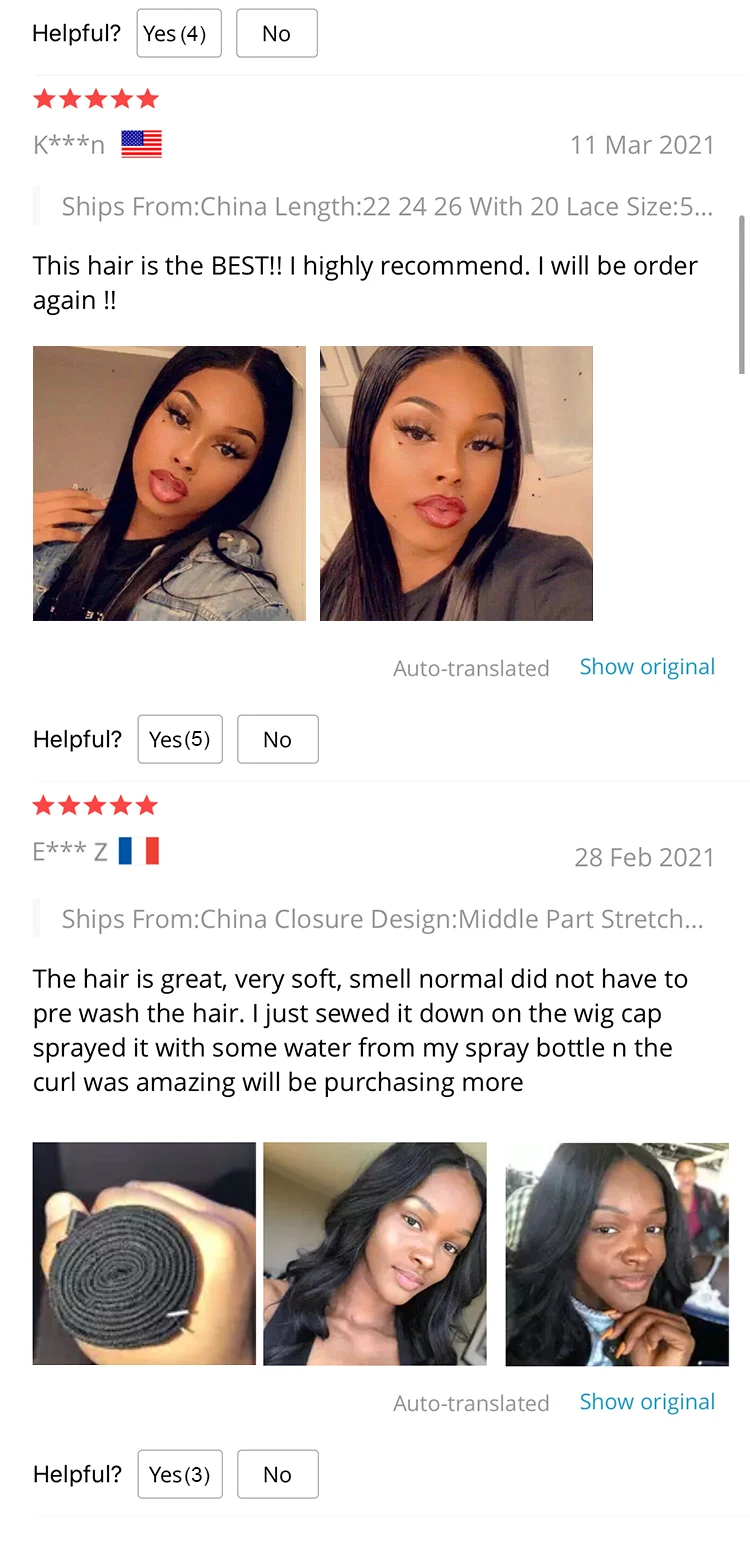Image resolution: width=750 pixels, height=1550 pixels.
Task: Open K***n's second selfie photo
Action: pyautogui.click(x=456, y=483)
